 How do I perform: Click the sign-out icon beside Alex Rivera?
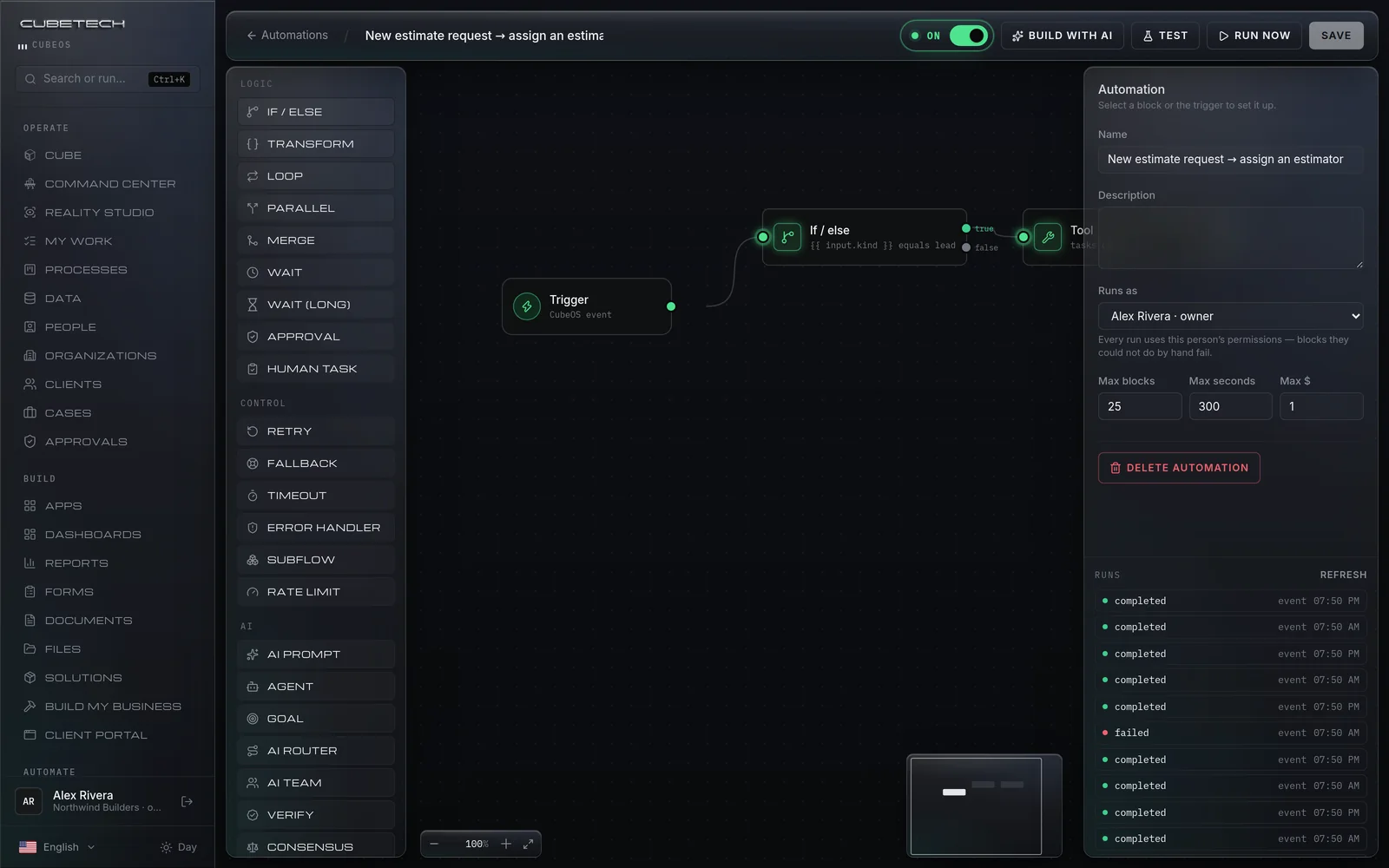pyautogui.click(x=187, y=801)
